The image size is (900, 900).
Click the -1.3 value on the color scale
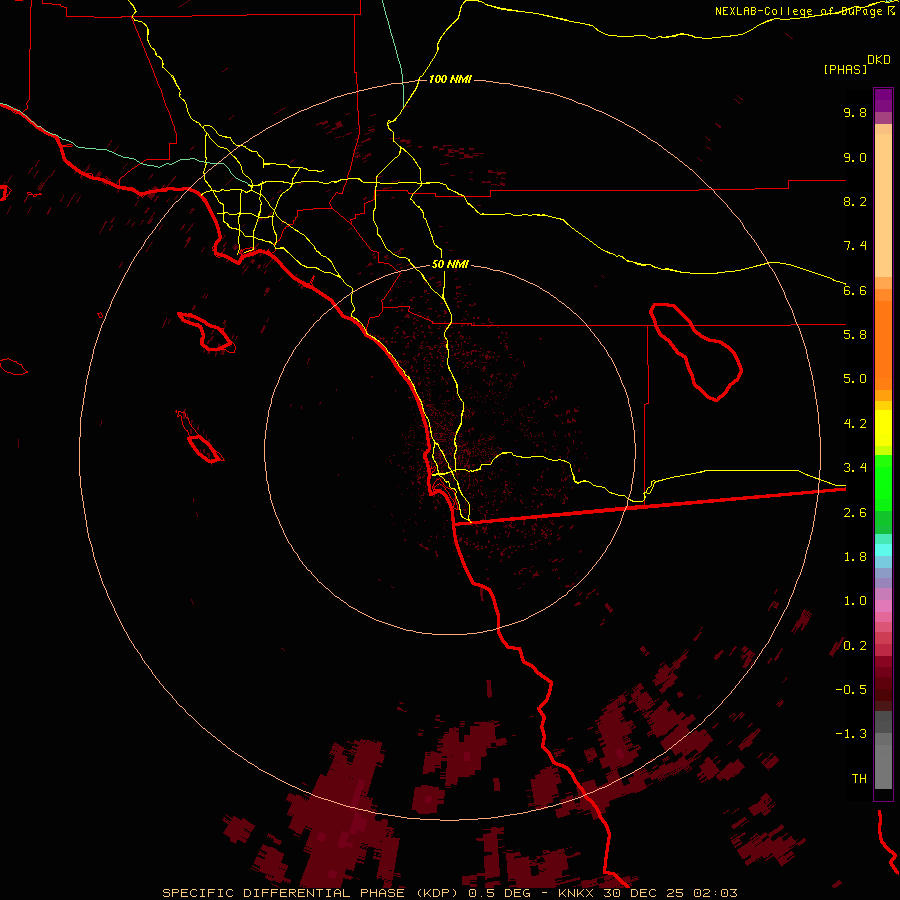851,734
